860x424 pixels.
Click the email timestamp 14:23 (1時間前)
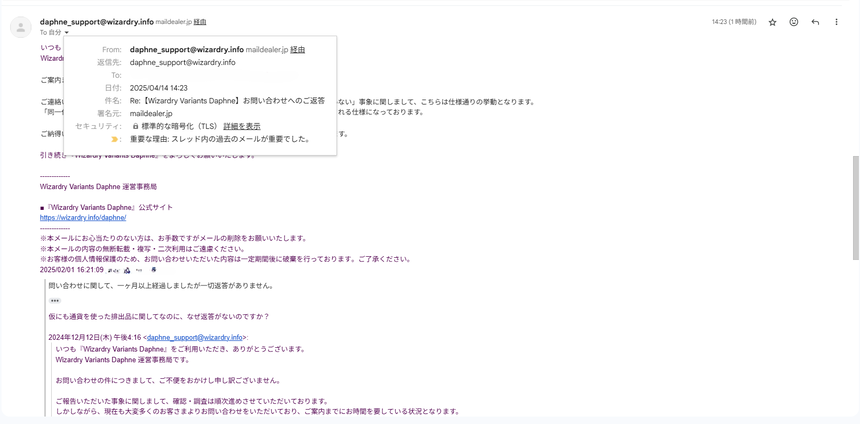[x=734, y=22]
